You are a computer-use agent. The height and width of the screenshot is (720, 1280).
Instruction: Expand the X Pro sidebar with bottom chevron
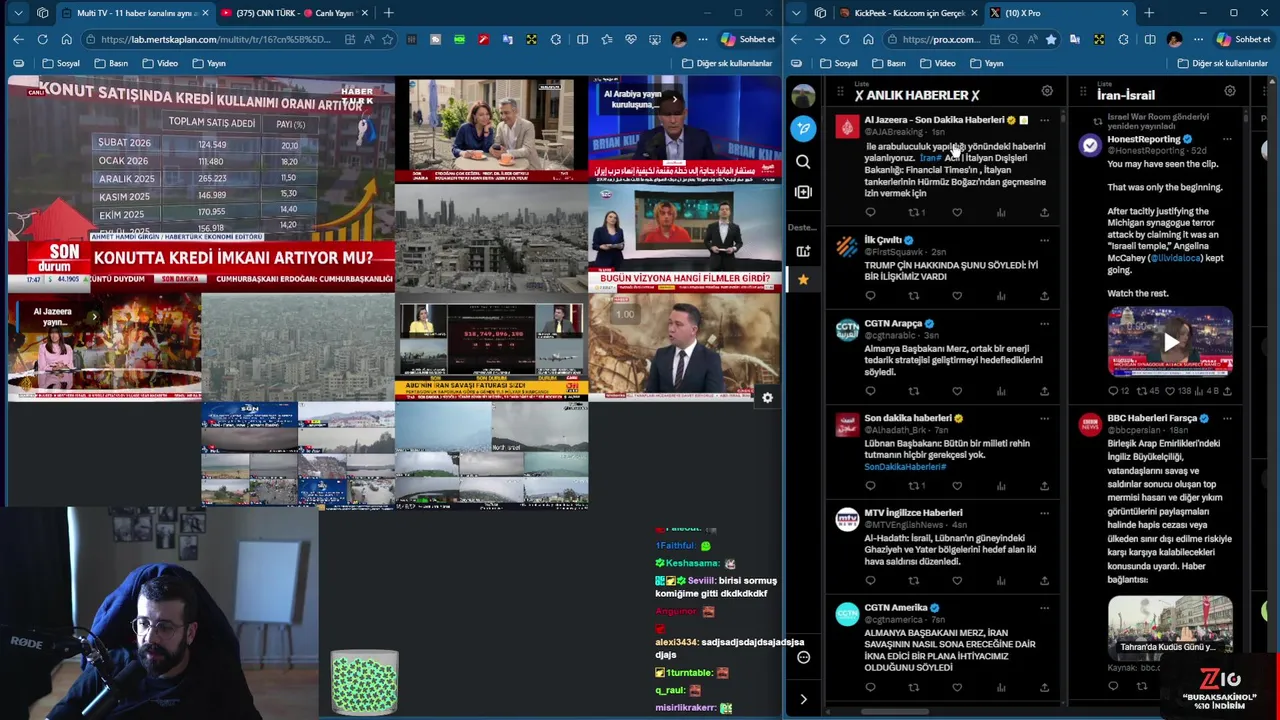803,699
